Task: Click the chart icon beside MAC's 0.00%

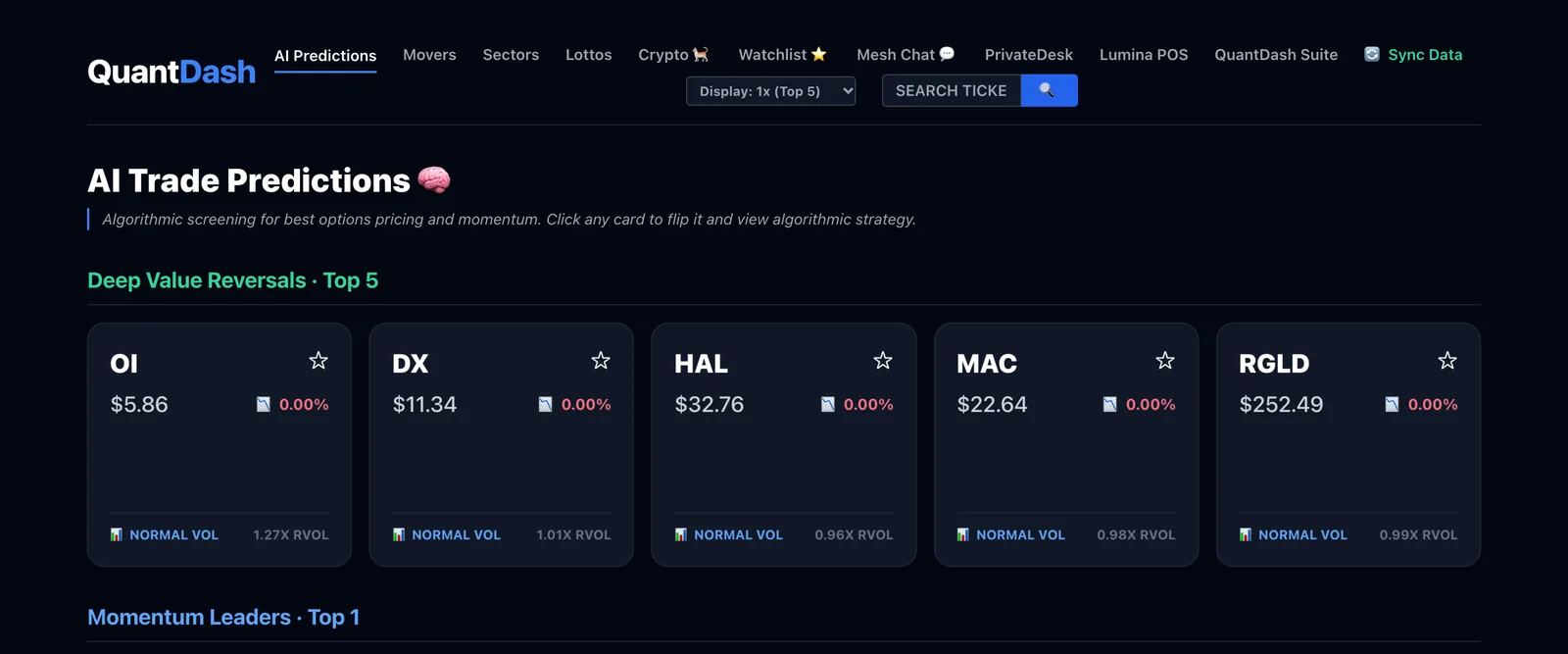Action: 1109,405
